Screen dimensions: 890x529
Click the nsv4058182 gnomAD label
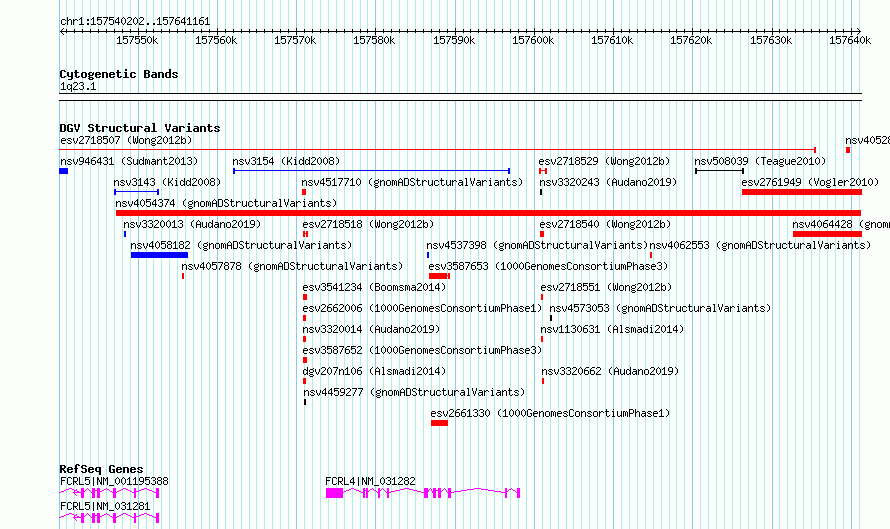coord(241,245)
